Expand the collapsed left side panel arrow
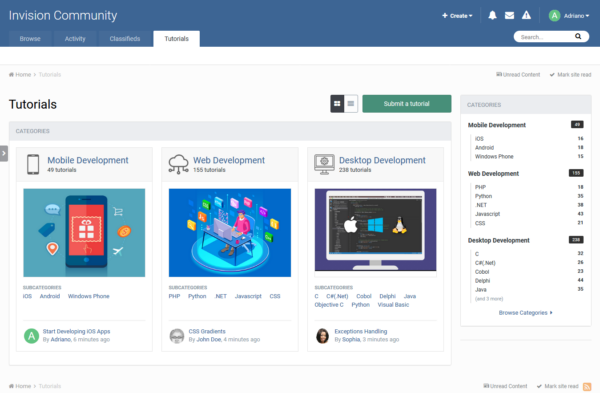 [x=4, y=153]
